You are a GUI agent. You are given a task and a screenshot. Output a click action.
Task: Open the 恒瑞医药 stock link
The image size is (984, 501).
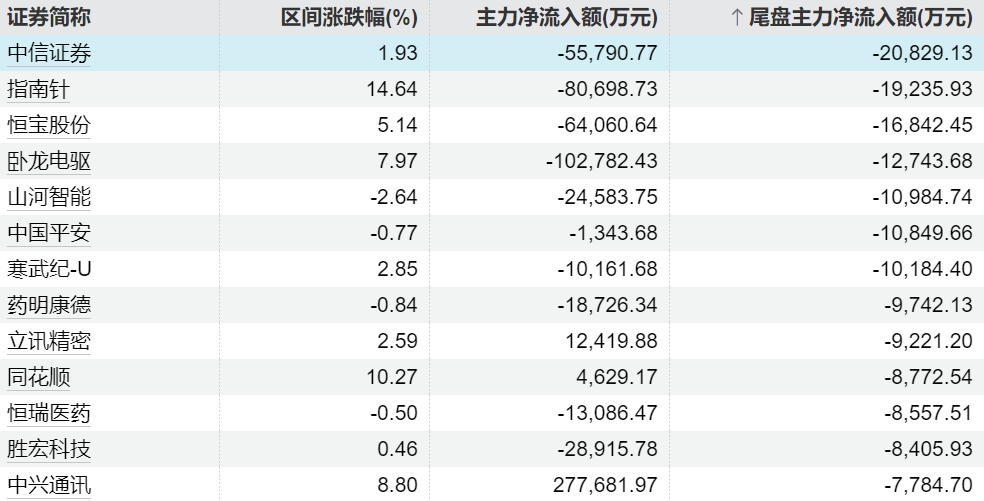pos(49,413)
